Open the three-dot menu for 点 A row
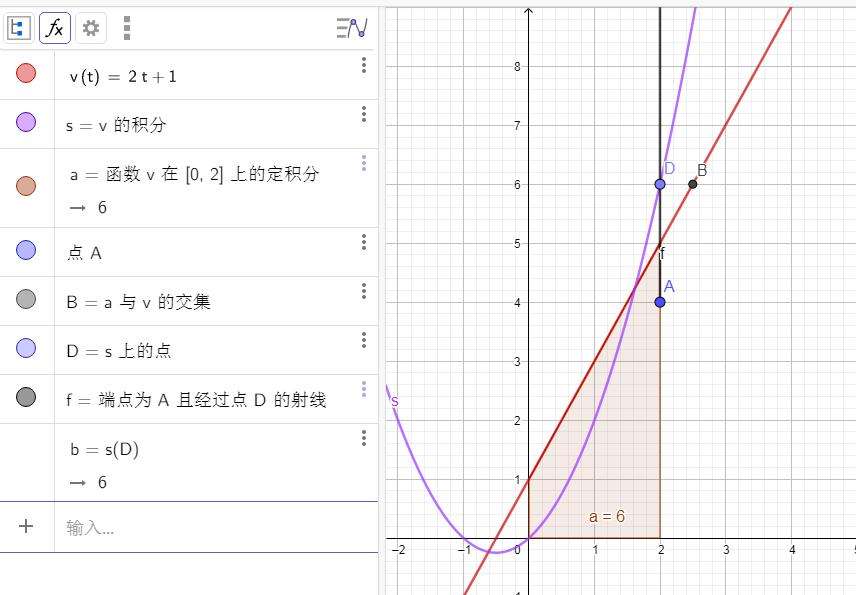 363,243
